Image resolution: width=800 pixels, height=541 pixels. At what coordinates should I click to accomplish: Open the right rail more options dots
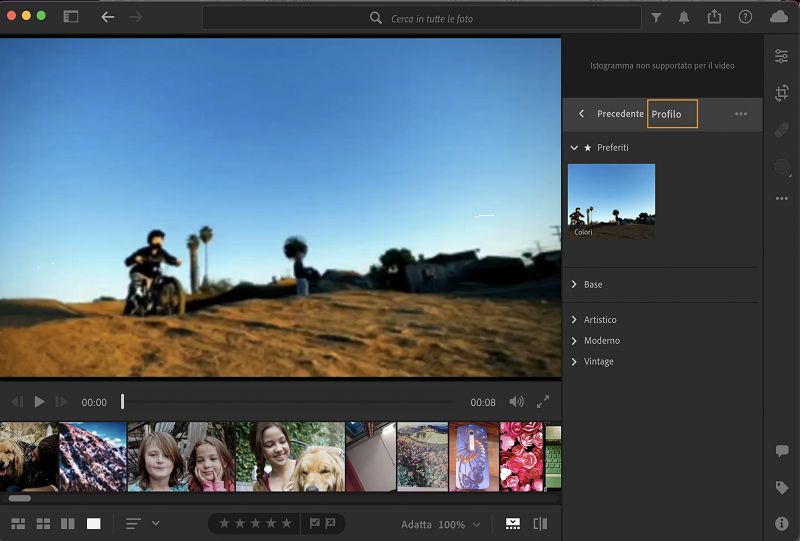[x=782, y=198]
